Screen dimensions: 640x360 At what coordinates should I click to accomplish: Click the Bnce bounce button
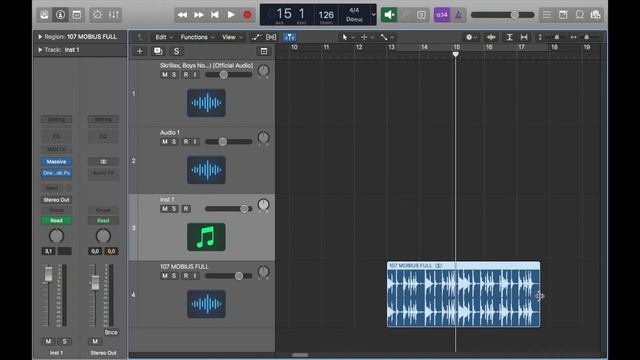point(111,332)
